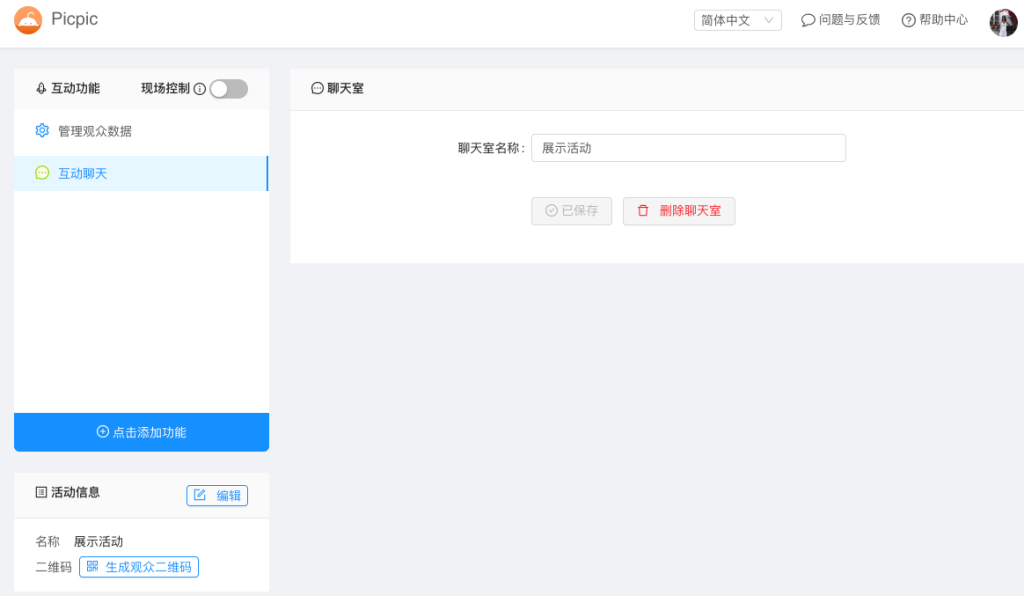Click the 聊天室 panel title text

345,88
